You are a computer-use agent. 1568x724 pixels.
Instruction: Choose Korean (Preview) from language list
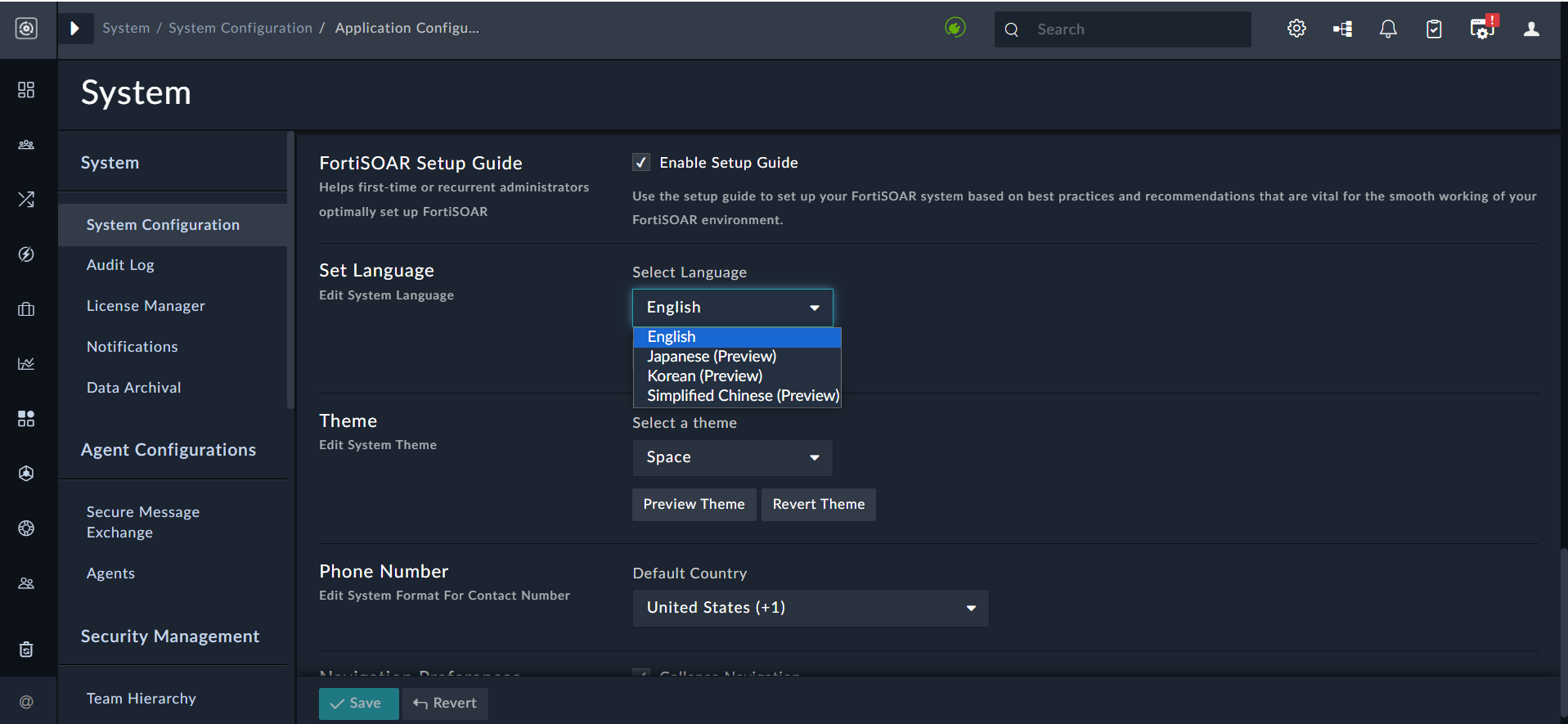point(737,376)
